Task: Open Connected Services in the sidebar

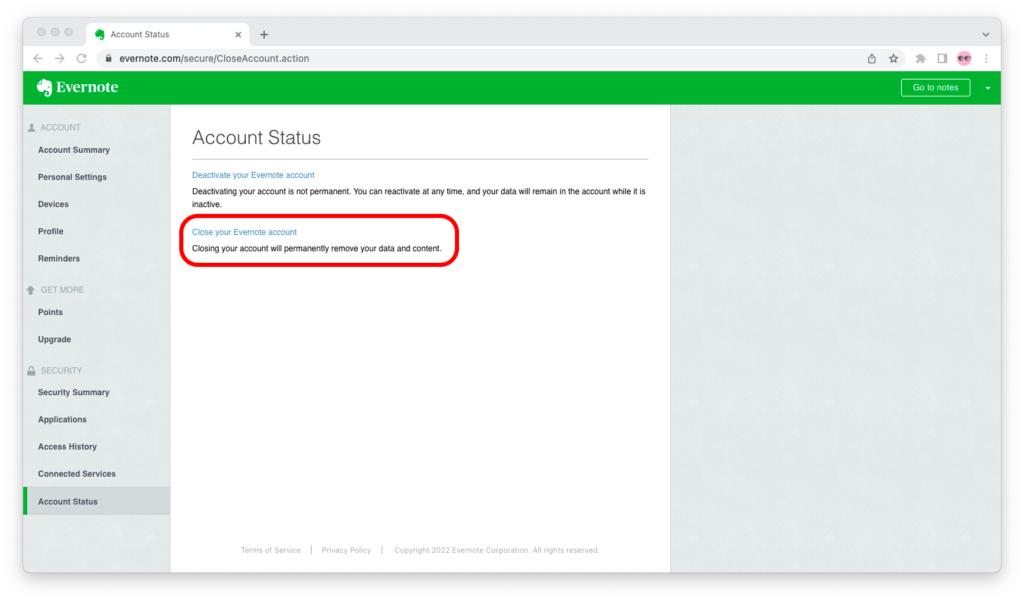Action: click(x=76, y=474)
